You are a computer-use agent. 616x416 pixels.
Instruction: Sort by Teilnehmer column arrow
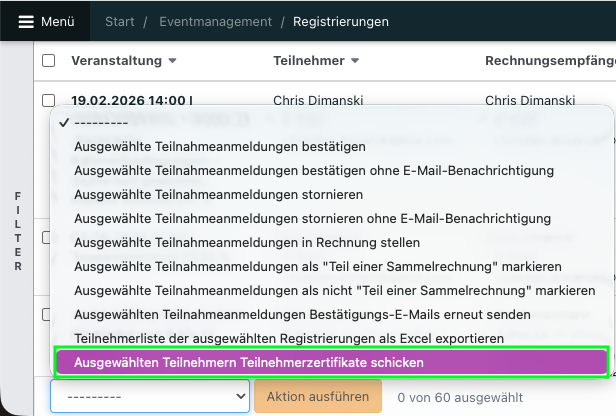point(355,61)
